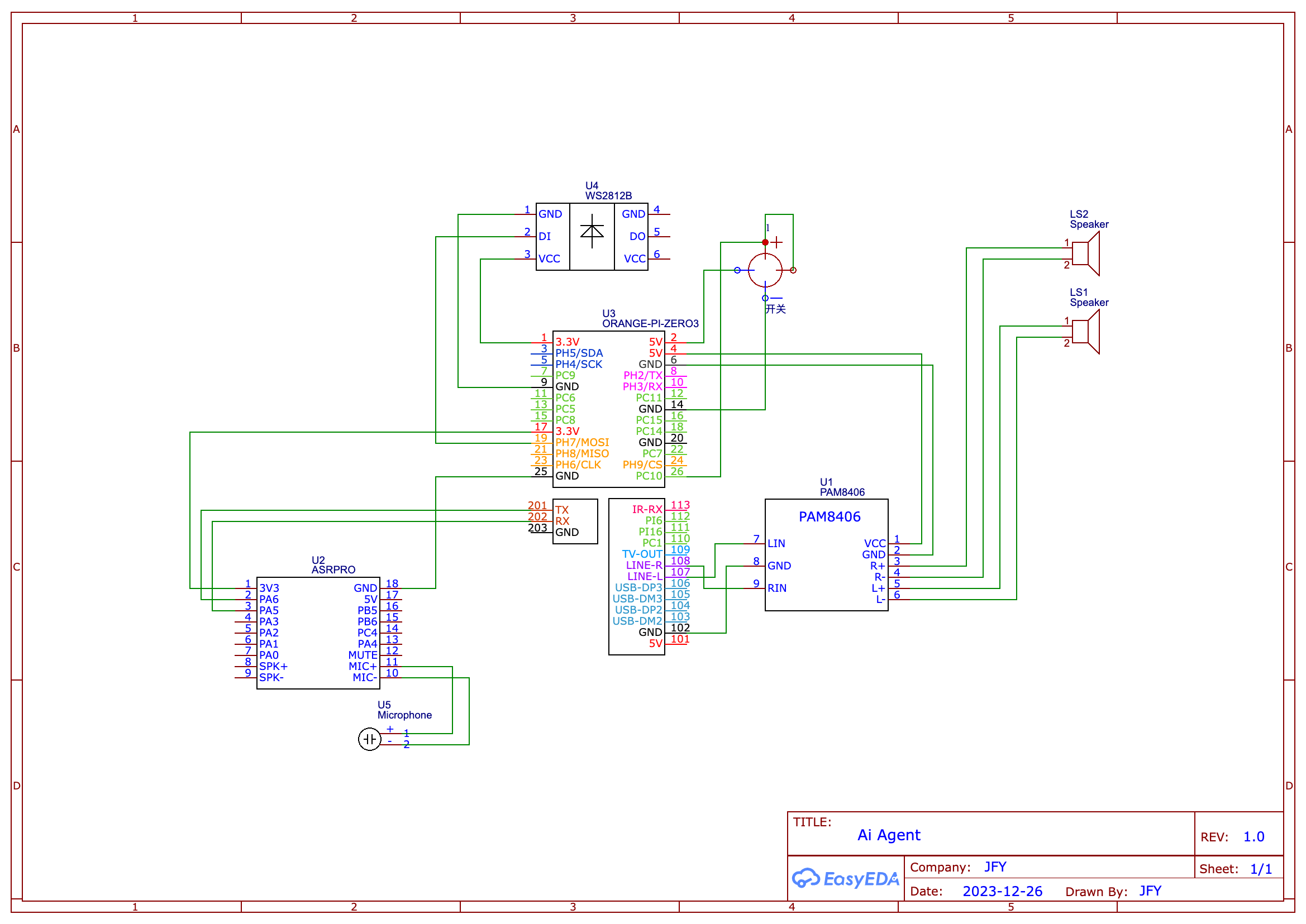The height and width of the screenshot is (924, 1306).
Task: Select the U5 Microphone label
Action: 404,710
